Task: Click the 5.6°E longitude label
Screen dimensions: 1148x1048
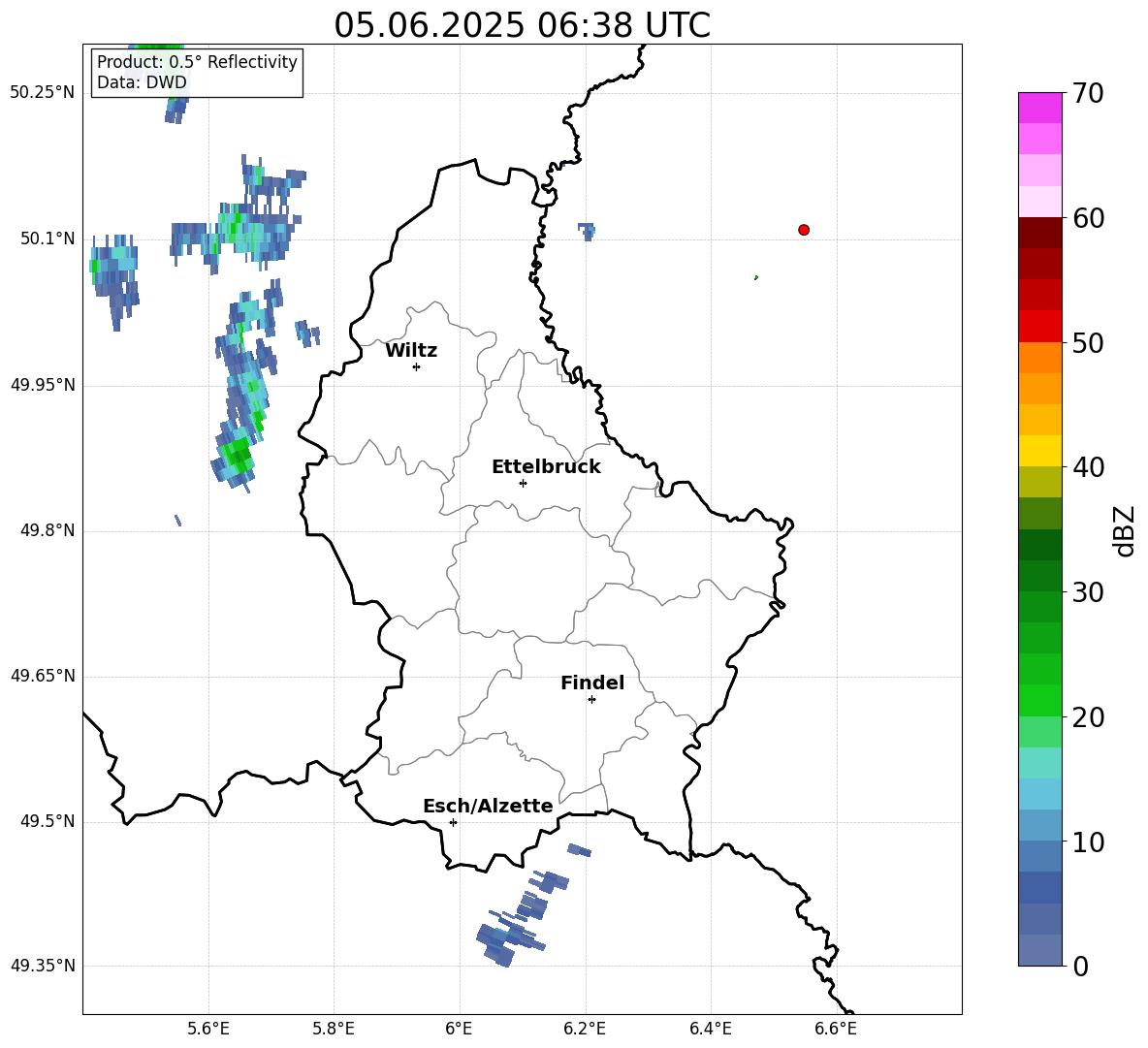Action: point(208,1029)
